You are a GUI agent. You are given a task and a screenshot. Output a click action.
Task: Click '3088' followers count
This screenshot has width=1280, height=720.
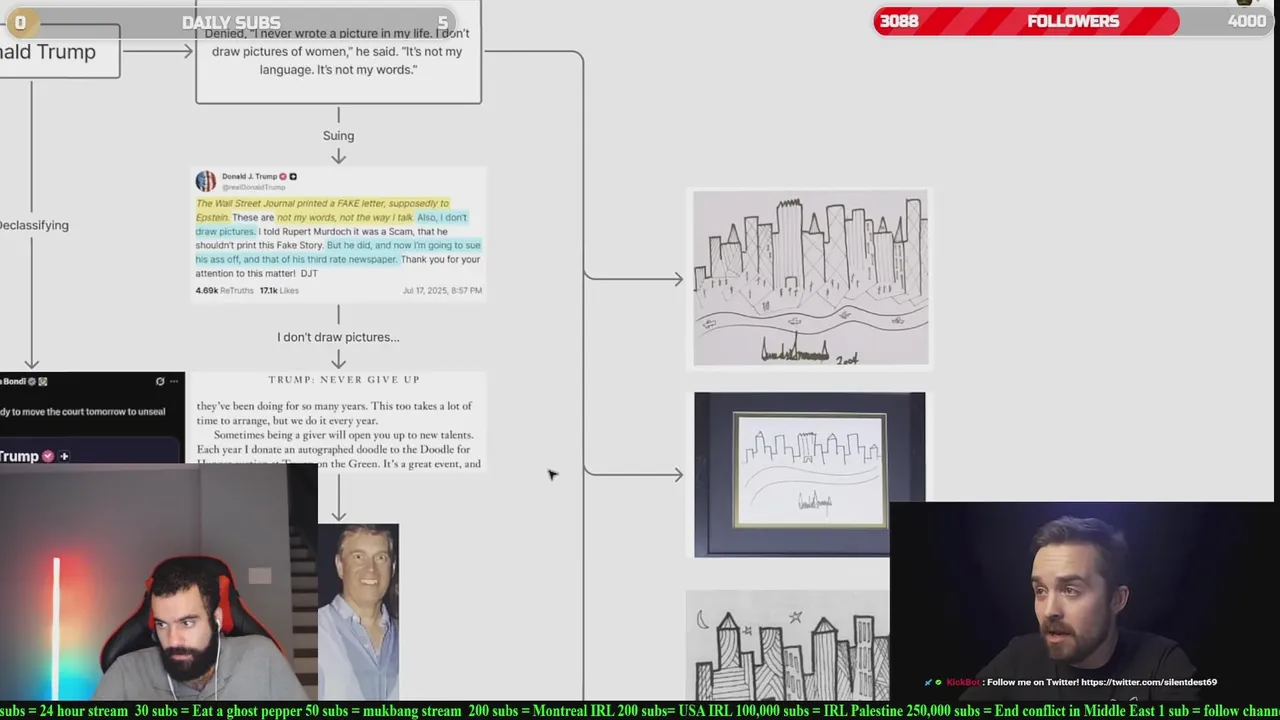point(899,21)
